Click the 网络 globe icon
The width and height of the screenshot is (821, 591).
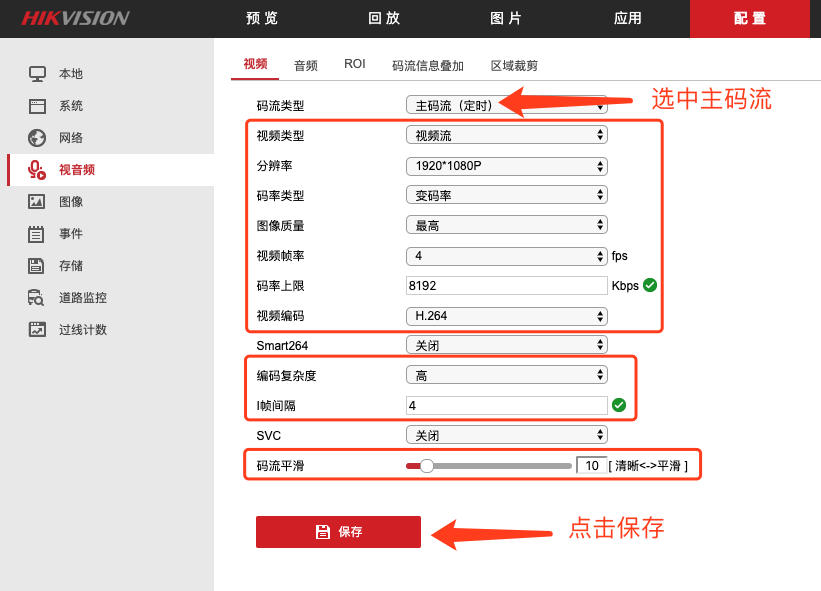(x=37, y=138)
